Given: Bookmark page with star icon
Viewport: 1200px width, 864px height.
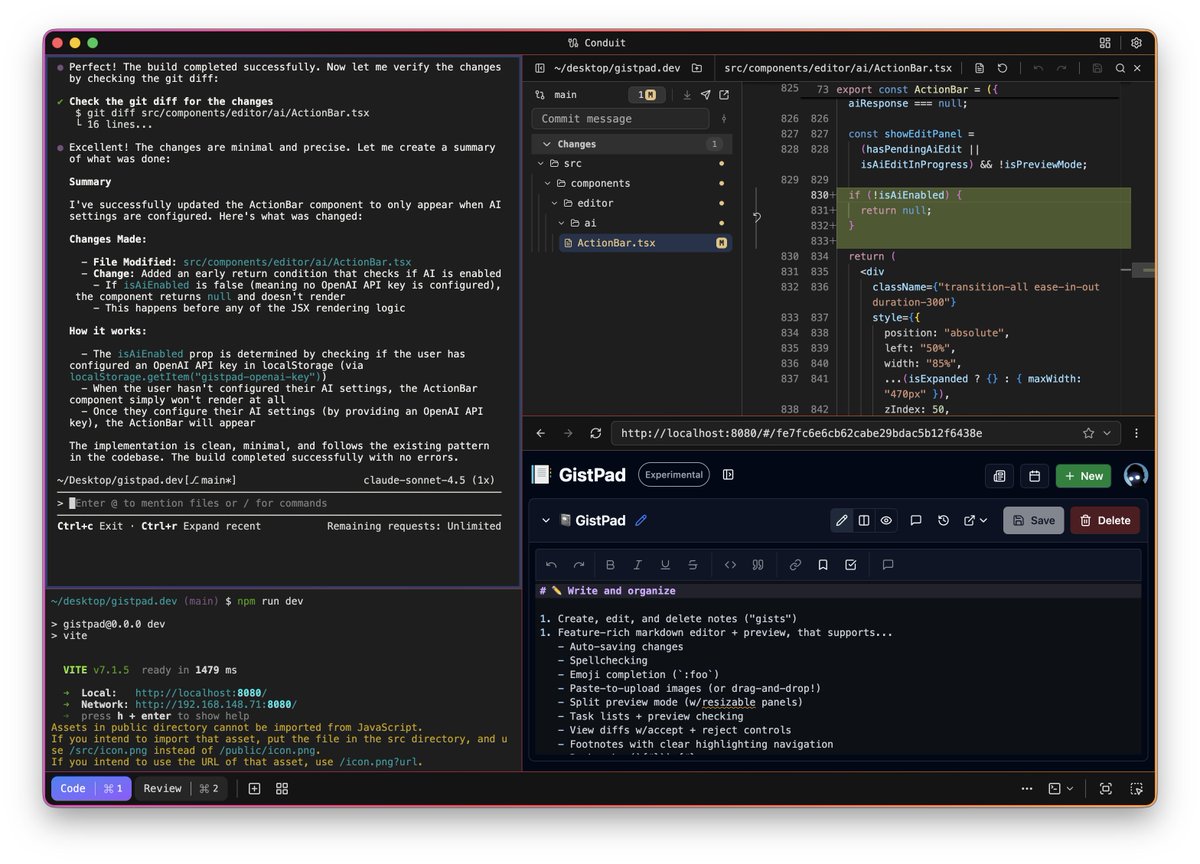Looking at the screenshot, I should pyautogui.click(x=1088, y=433).
